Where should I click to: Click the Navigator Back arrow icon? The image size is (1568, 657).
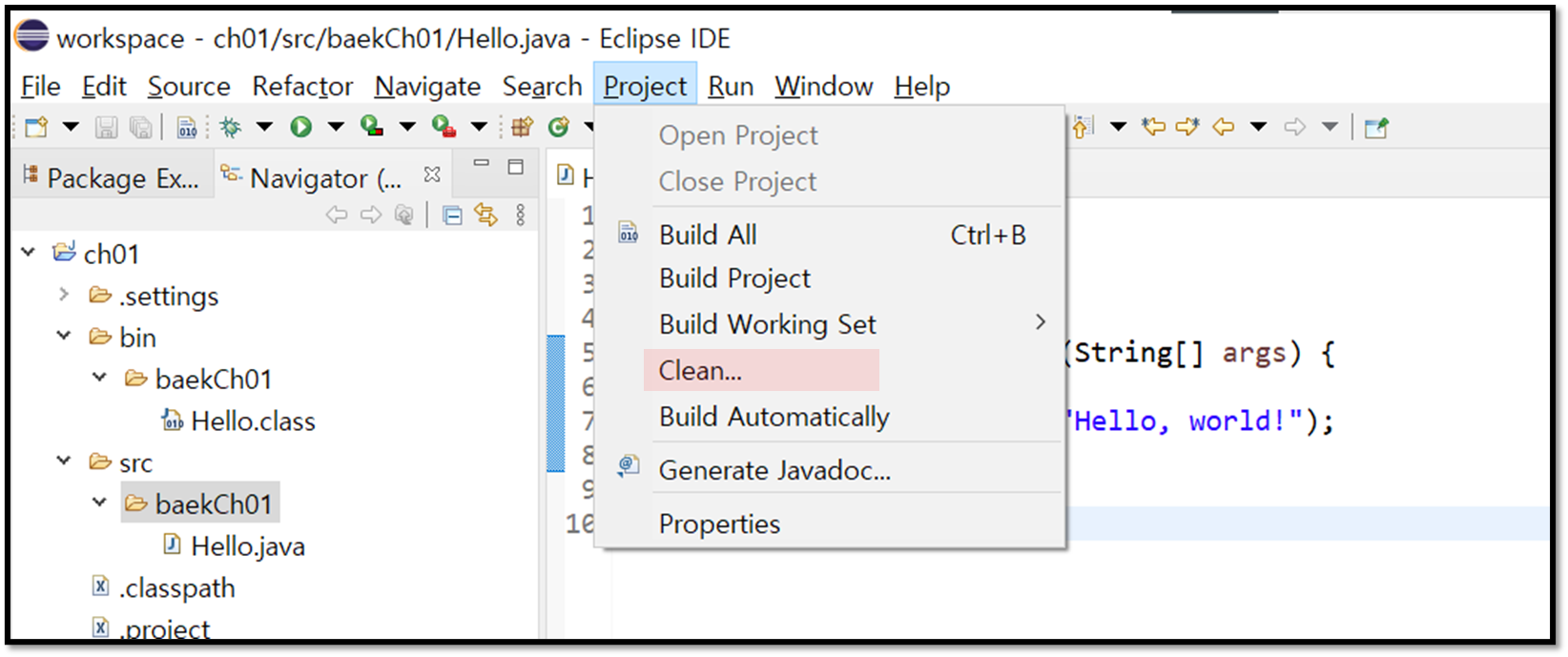(x=337, y=216)
